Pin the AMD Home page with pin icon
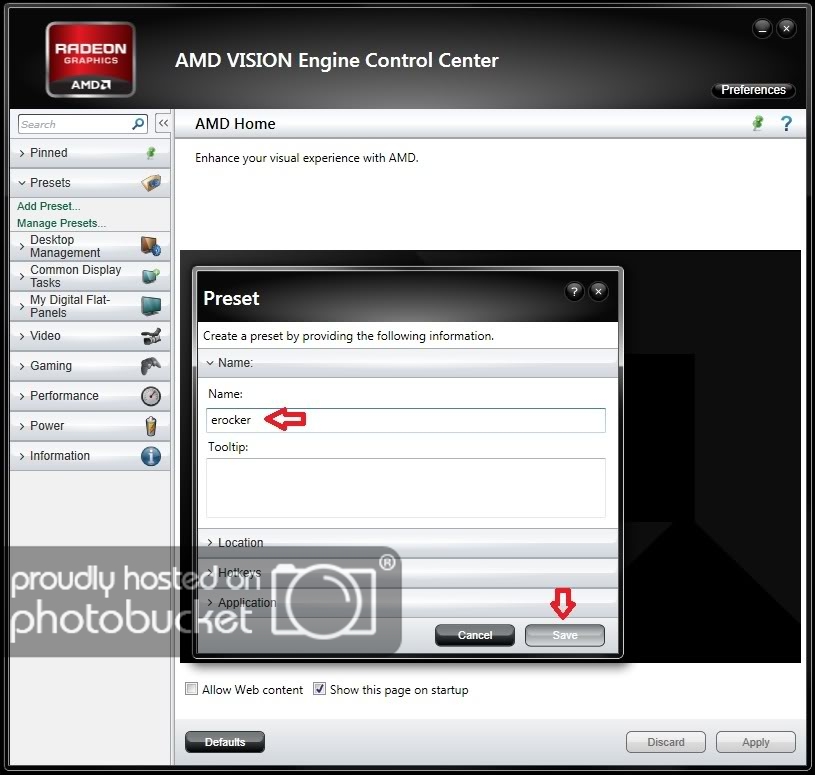This screenshot has height=775, width=815. 758,123
